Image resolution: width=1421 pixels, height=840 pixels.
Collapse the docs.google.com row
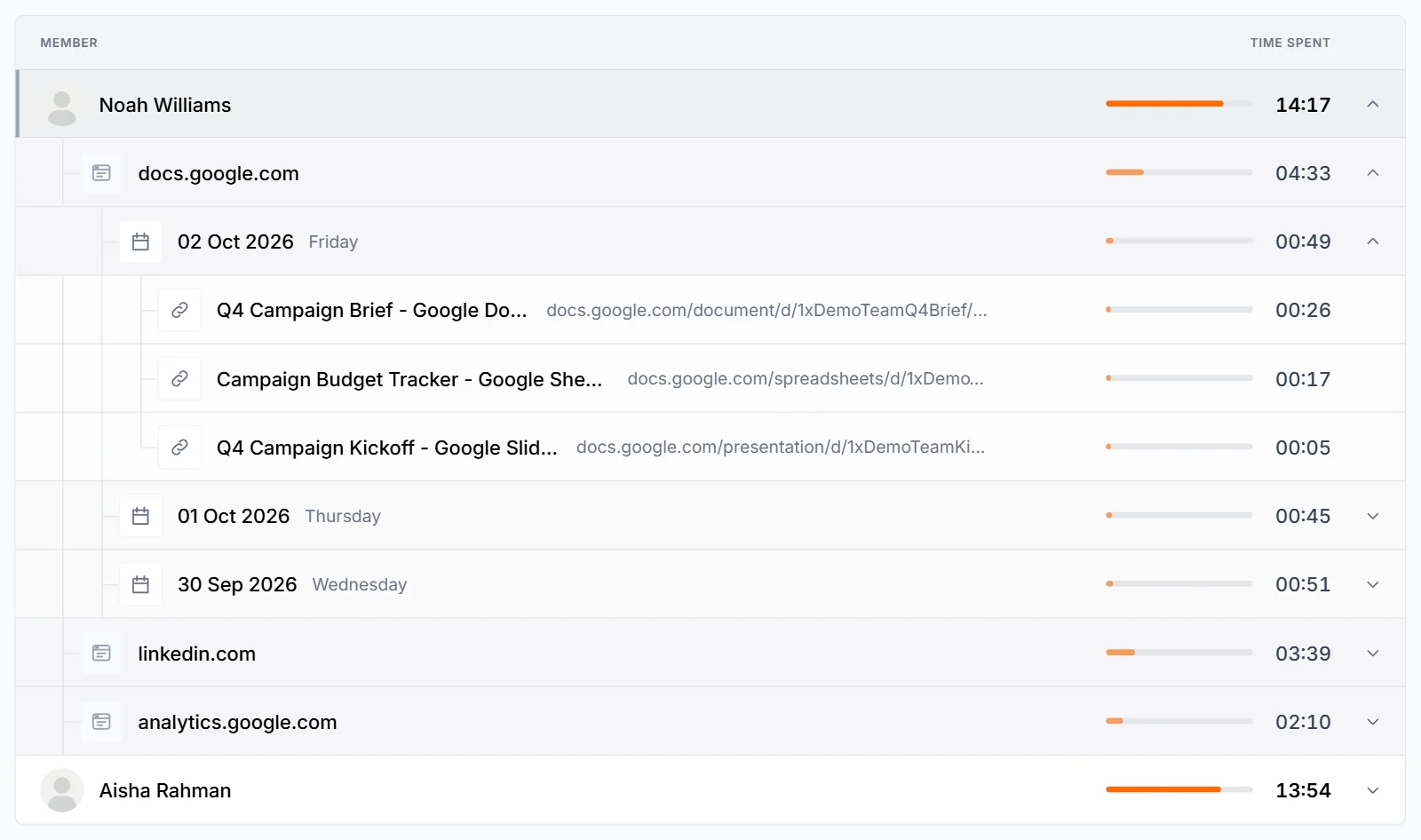[x=1373, y=173]
